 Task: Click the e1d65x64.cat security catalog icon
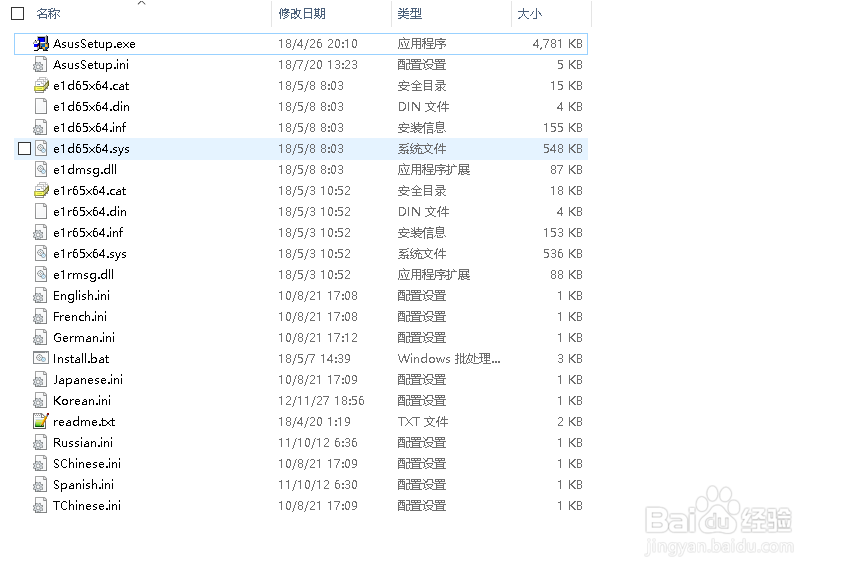tap(41, 86)
